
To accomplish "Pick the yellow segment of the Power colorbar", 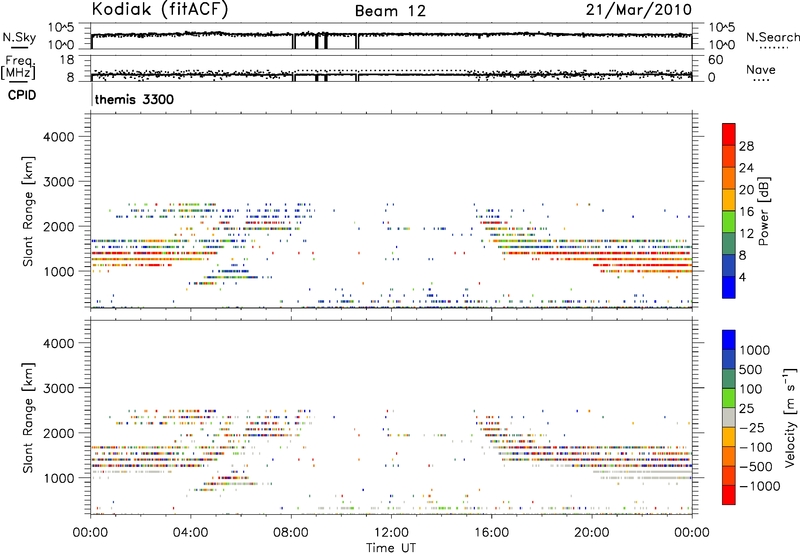I will click(729, 199).
